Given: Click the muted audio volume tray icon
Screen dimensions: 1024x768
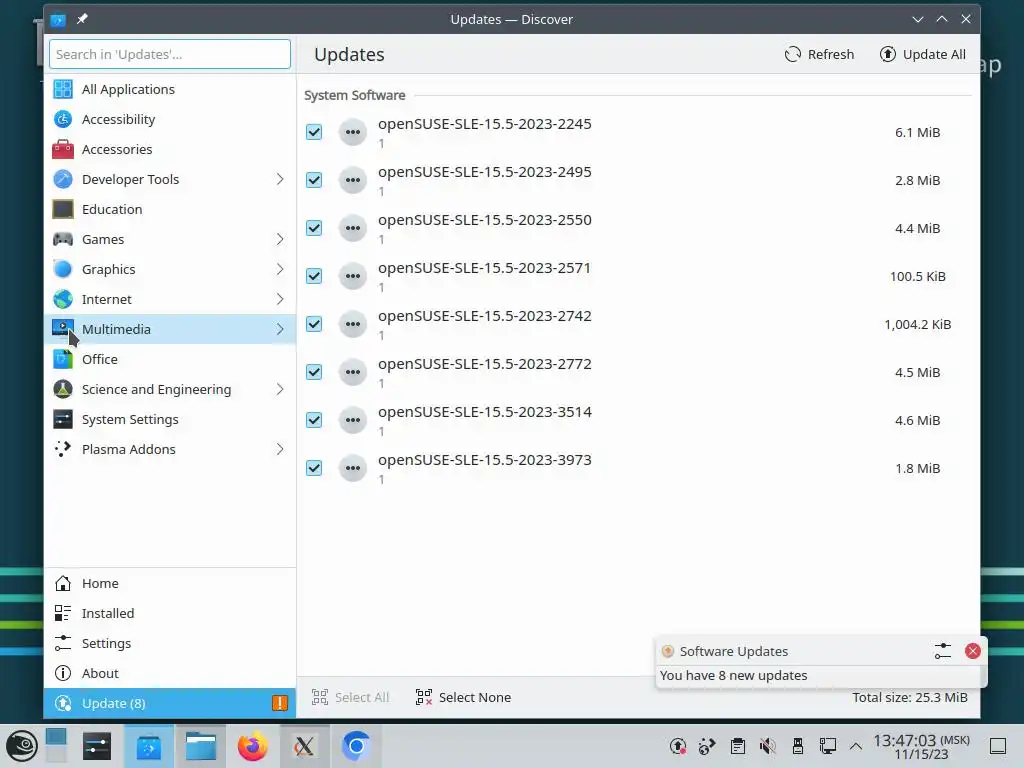Looking at the screenshot, I should [x=768, y=746].
